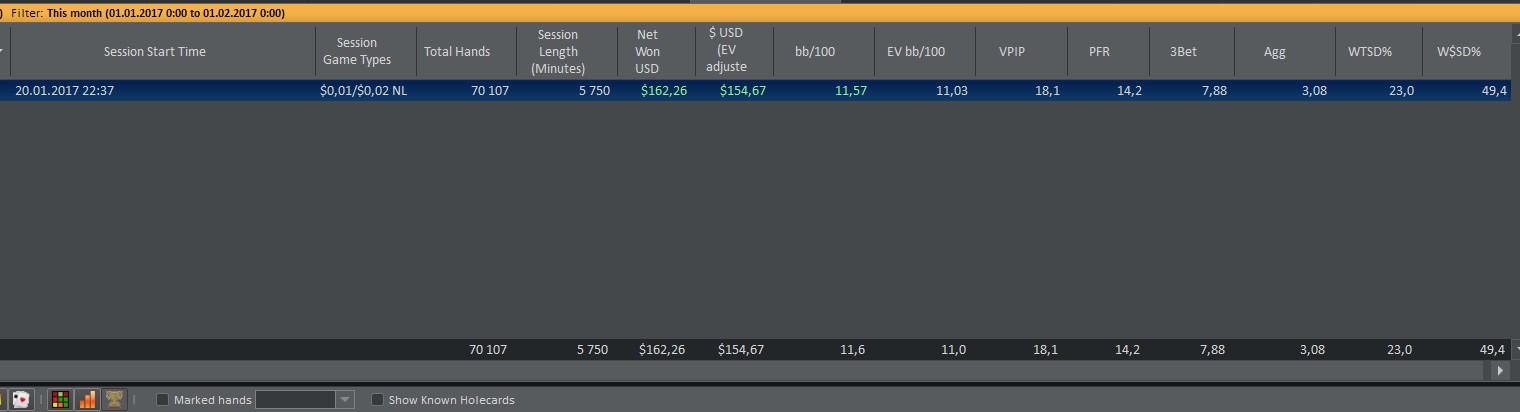The height and width of the screenshot is (412, 1520).
Task: Select the trophy icon in bottom toolbar
Action: tap(115, 399)
